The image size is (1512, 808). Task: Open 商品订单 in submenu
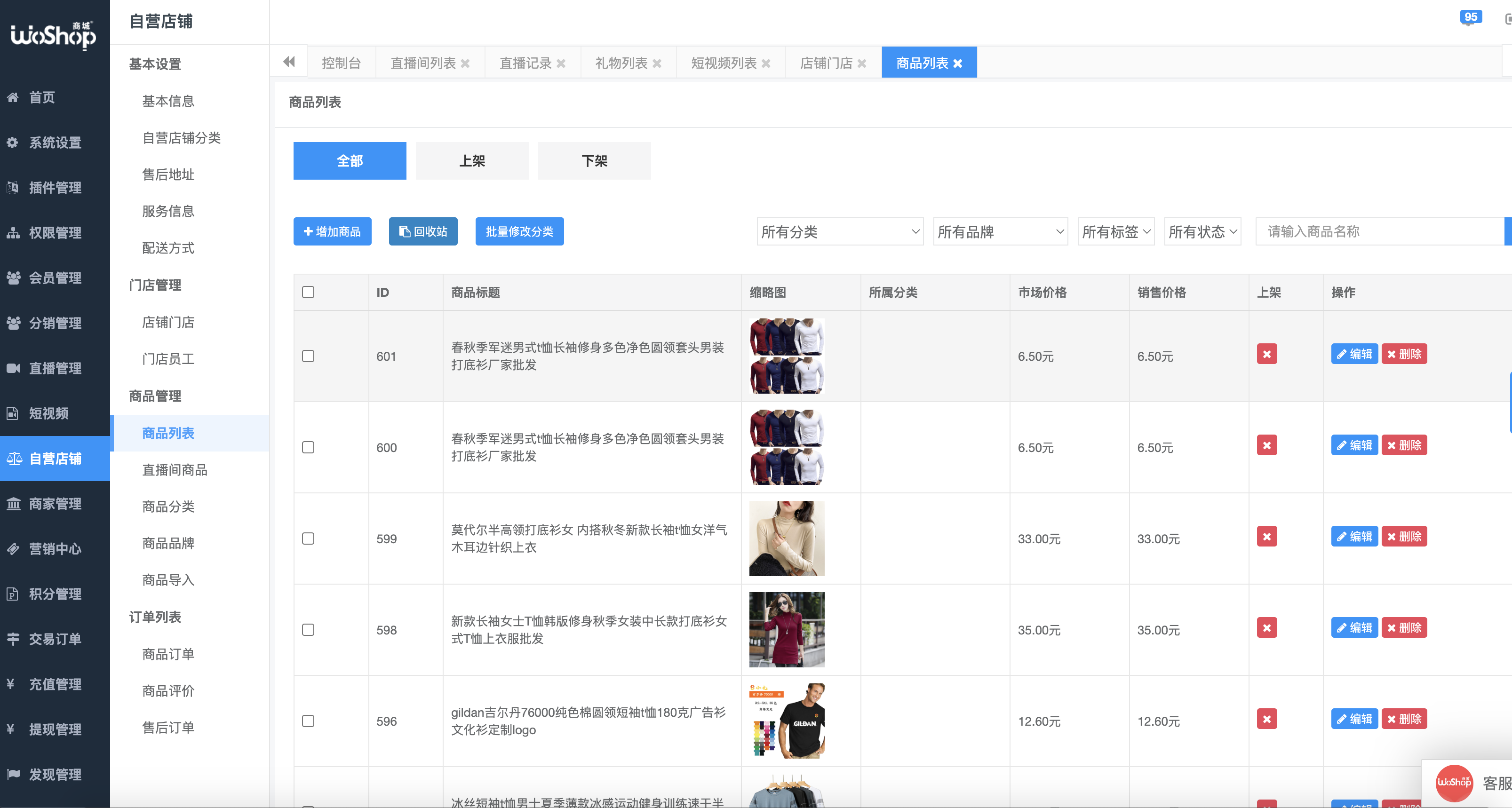click(x=168, y=655)
